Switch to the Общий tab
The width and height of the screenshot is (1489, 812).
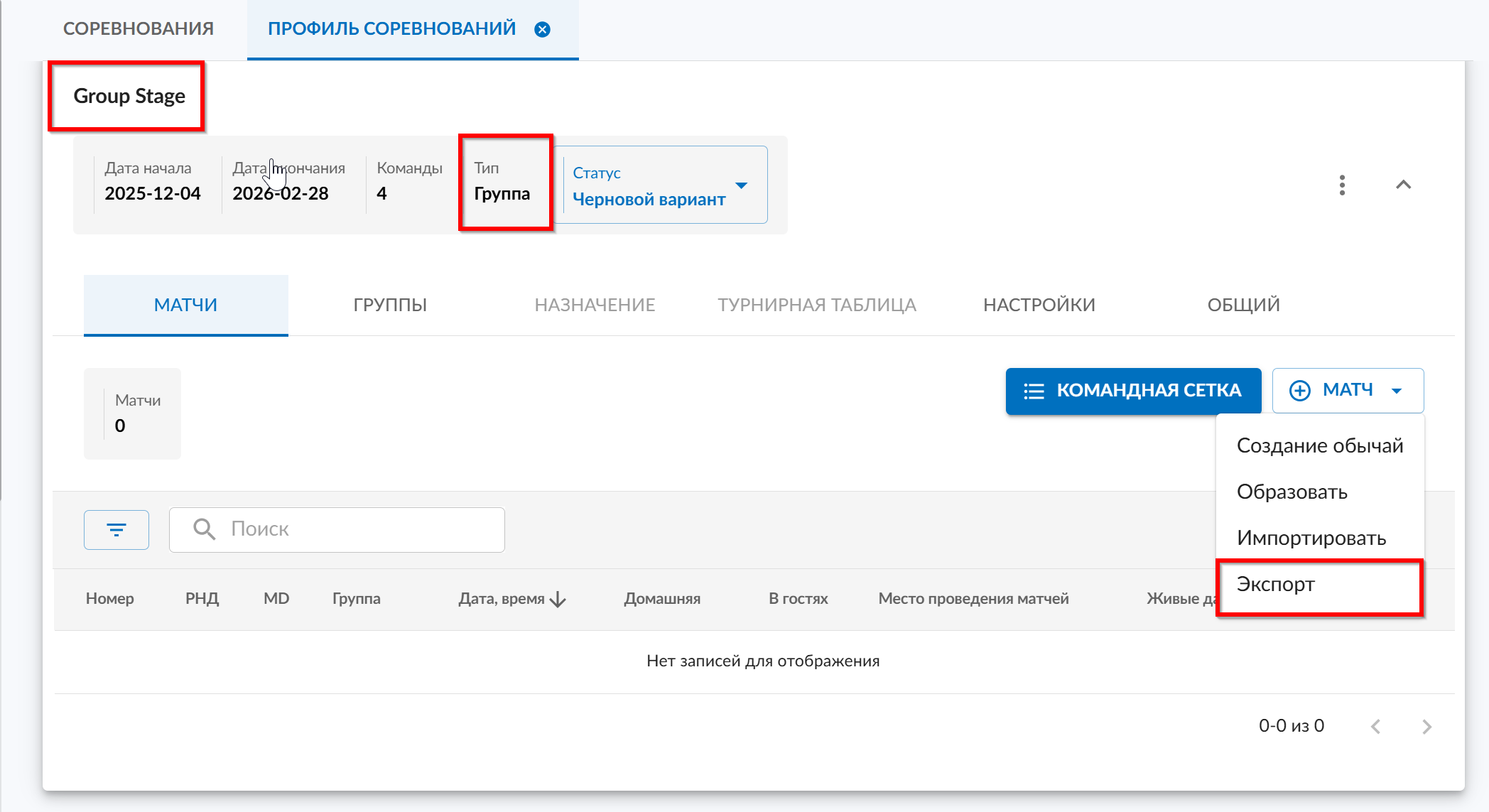pos(1243,305)
